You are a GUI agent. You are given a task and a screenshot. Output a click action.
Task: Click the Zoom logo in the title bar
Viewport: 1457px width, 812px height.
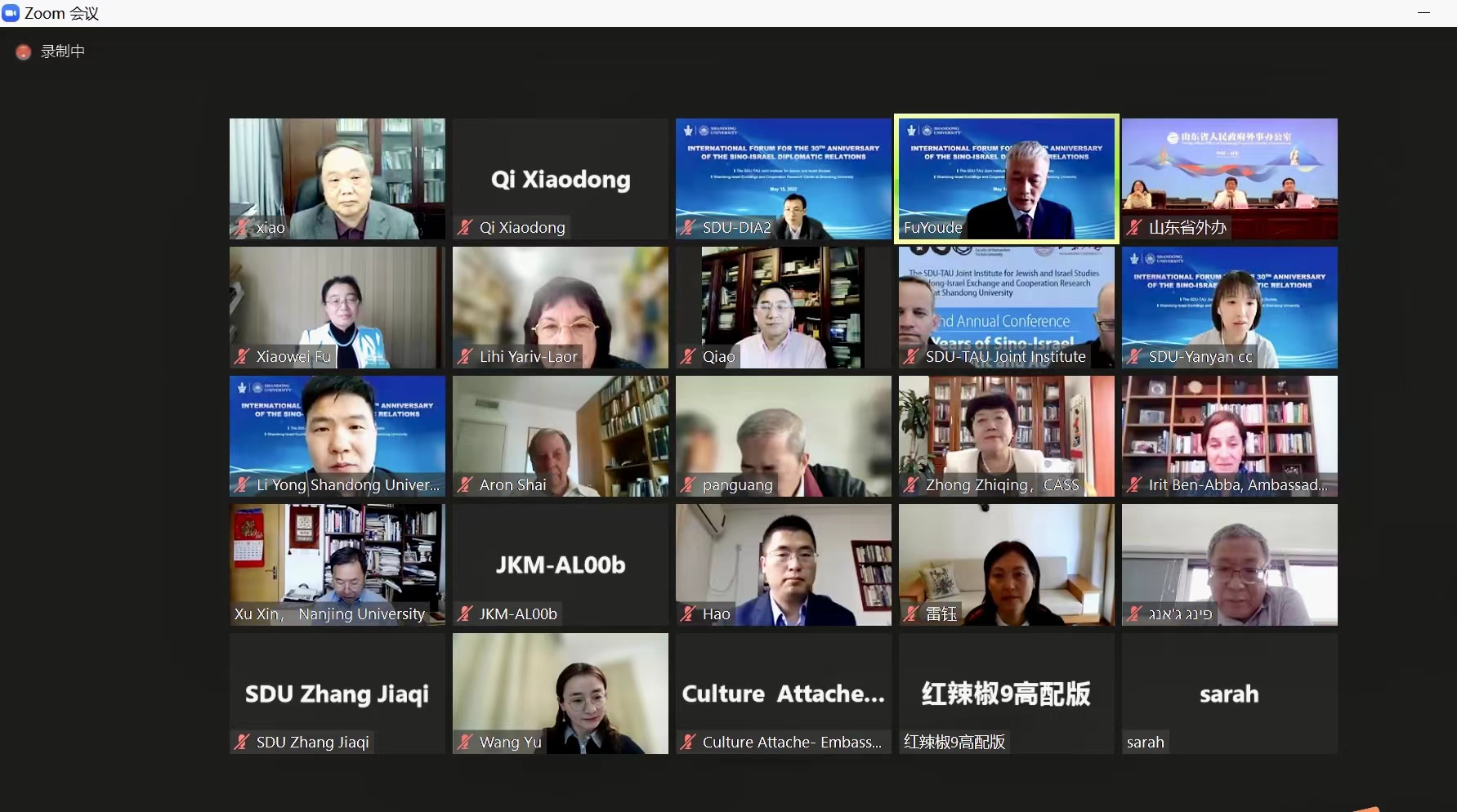[x=11, y=13]
